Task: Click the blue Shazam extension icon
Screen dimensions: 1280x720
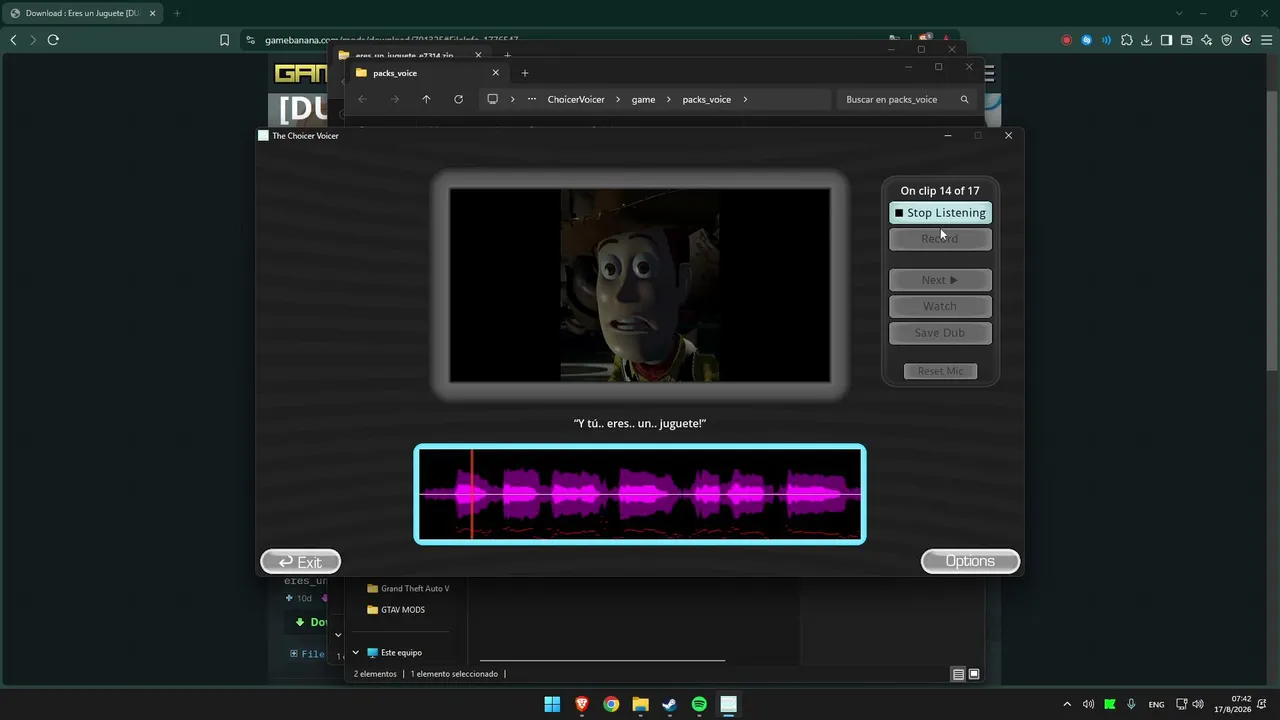Action: point(1087,40)
